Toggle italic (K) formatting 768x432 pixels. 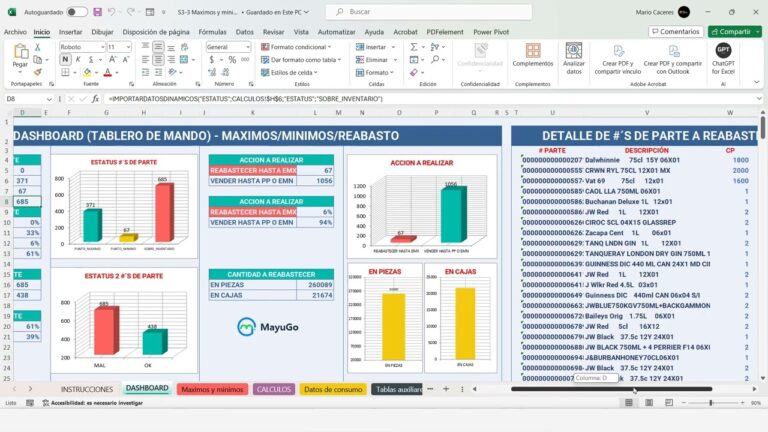(x=78, y=59)
